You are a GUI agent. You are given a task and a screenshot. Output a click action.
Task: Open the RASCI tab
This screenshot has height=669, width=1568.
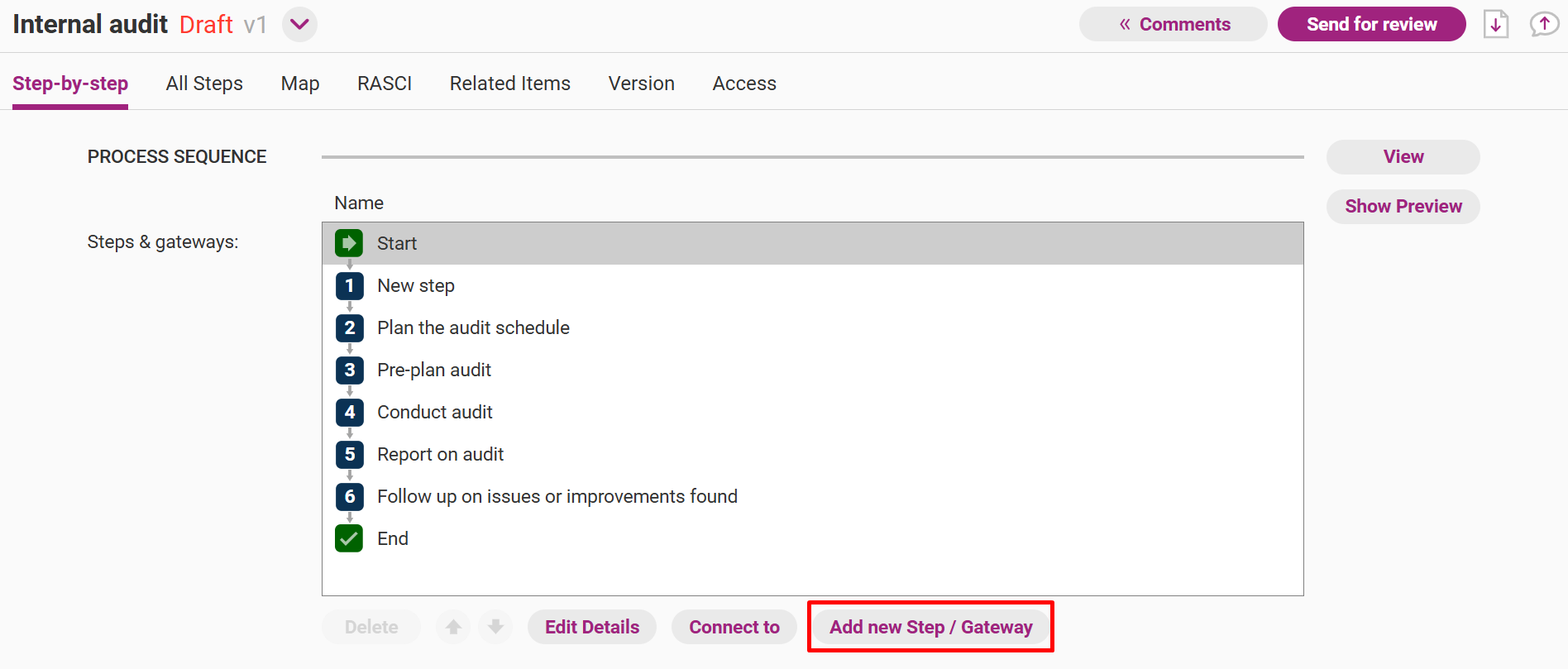[385, 84]
